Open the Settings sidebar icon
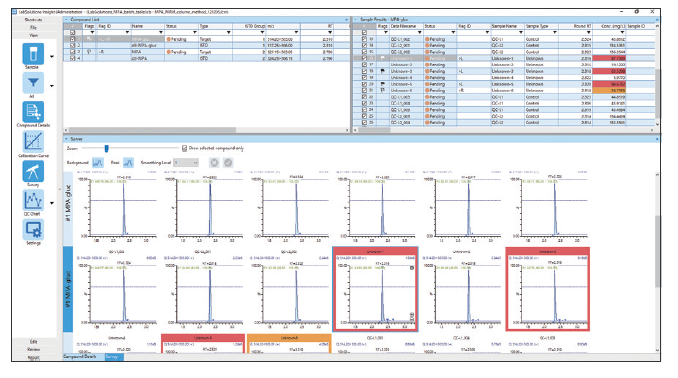Viewport: 678px width, 378px height. point(33,230)
